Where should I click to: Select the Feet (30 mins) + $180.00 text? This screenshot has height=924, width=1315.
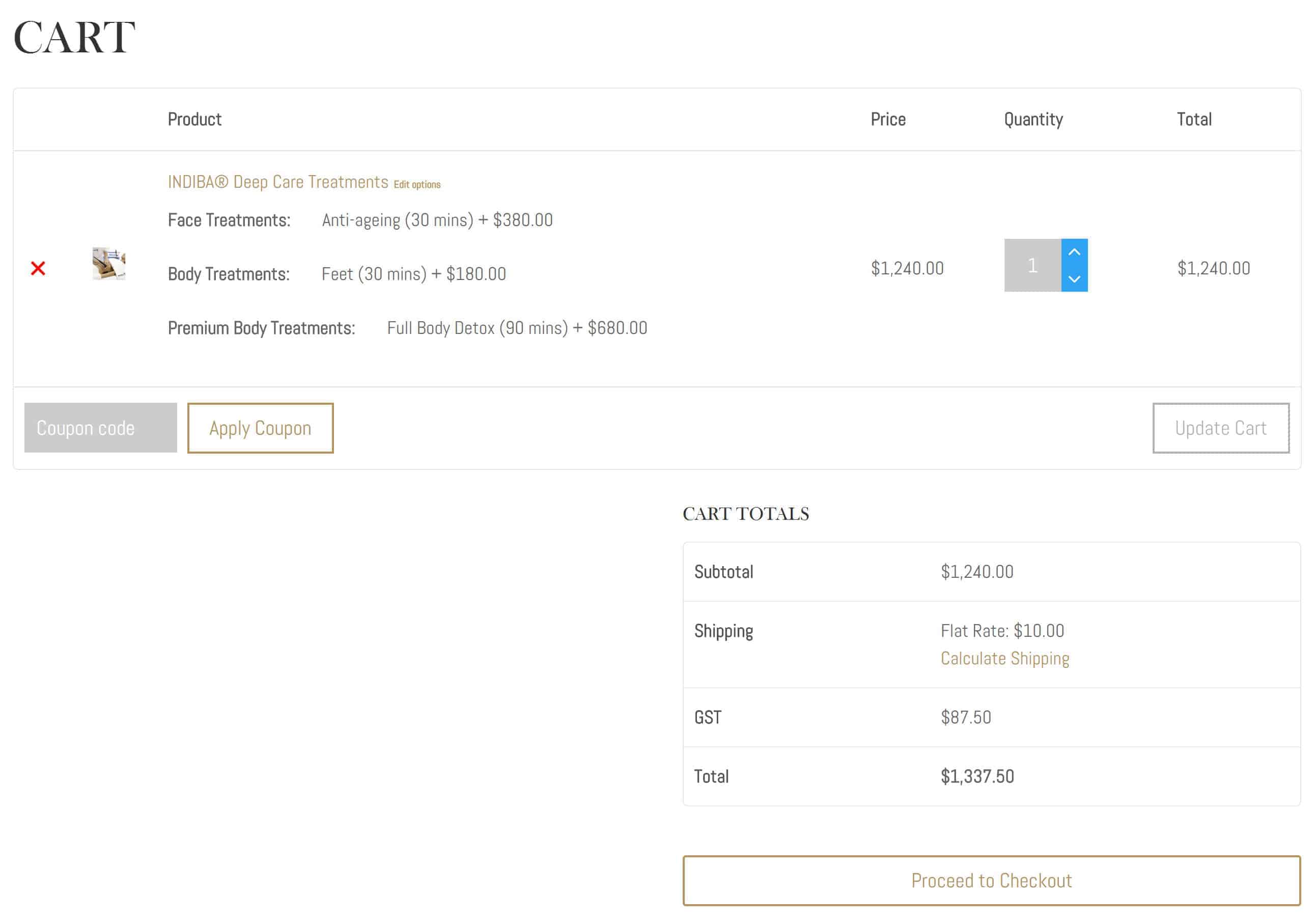tap(414, 274)
